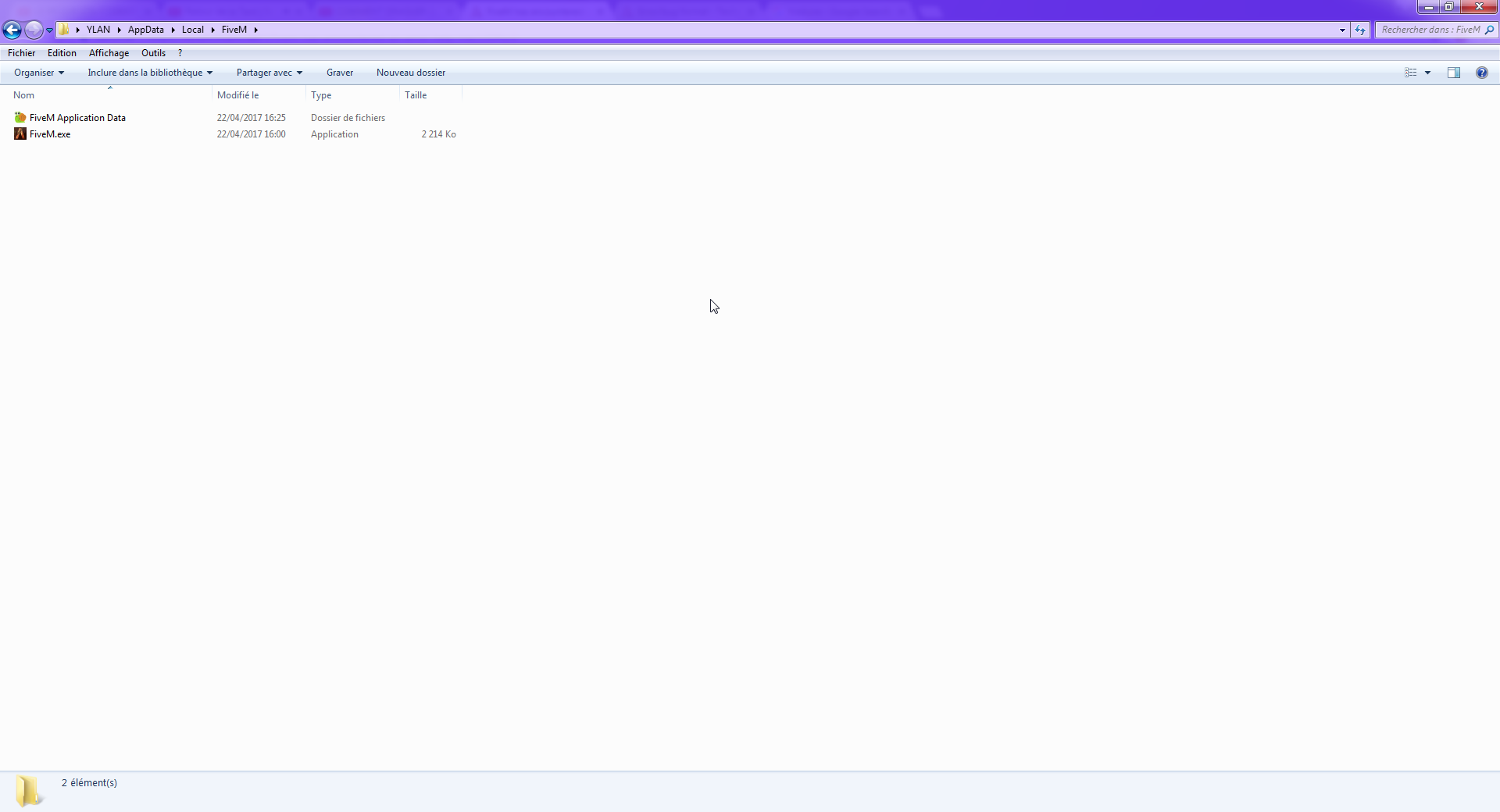Expand the arrow after FiveM breadcrumb
This screenshot has height=812, width=1500.
[255, 30]
